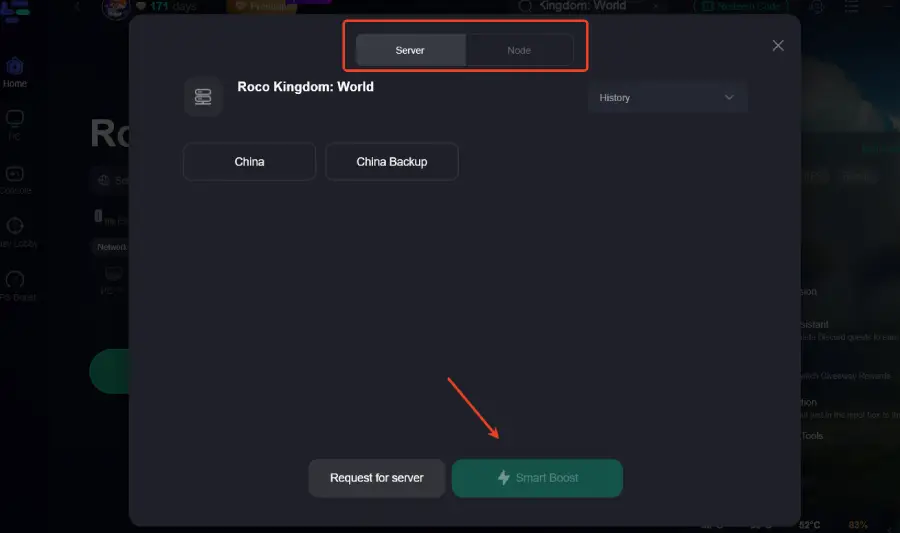Screen dimensions: 900x533
Task: Click the server rack icon
Action: [203, 97]
